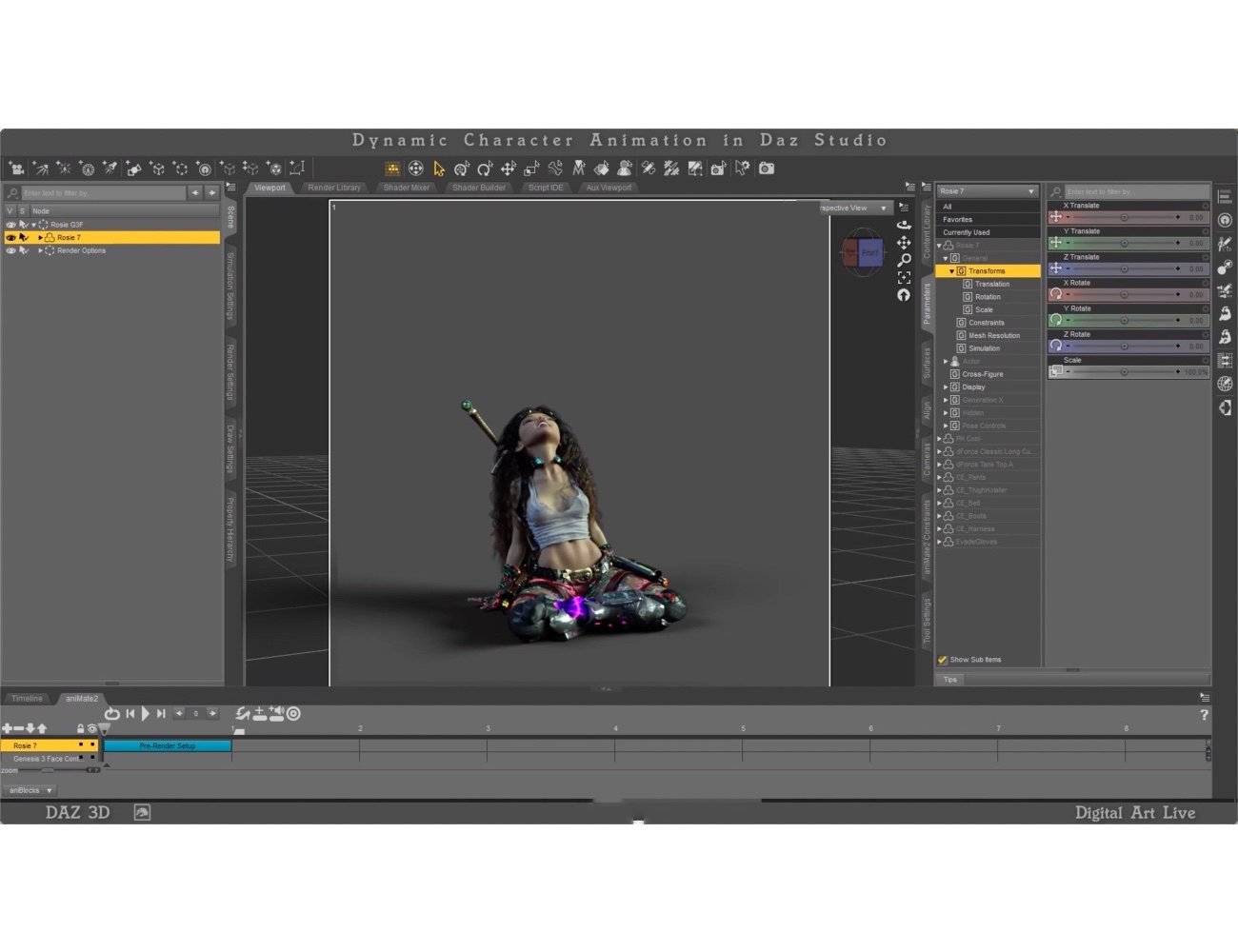Click the eye visibility icon in the aniMate2 track header
Image resolution: width=1238 pixels, height=952 pixels.
coord(91,729)
